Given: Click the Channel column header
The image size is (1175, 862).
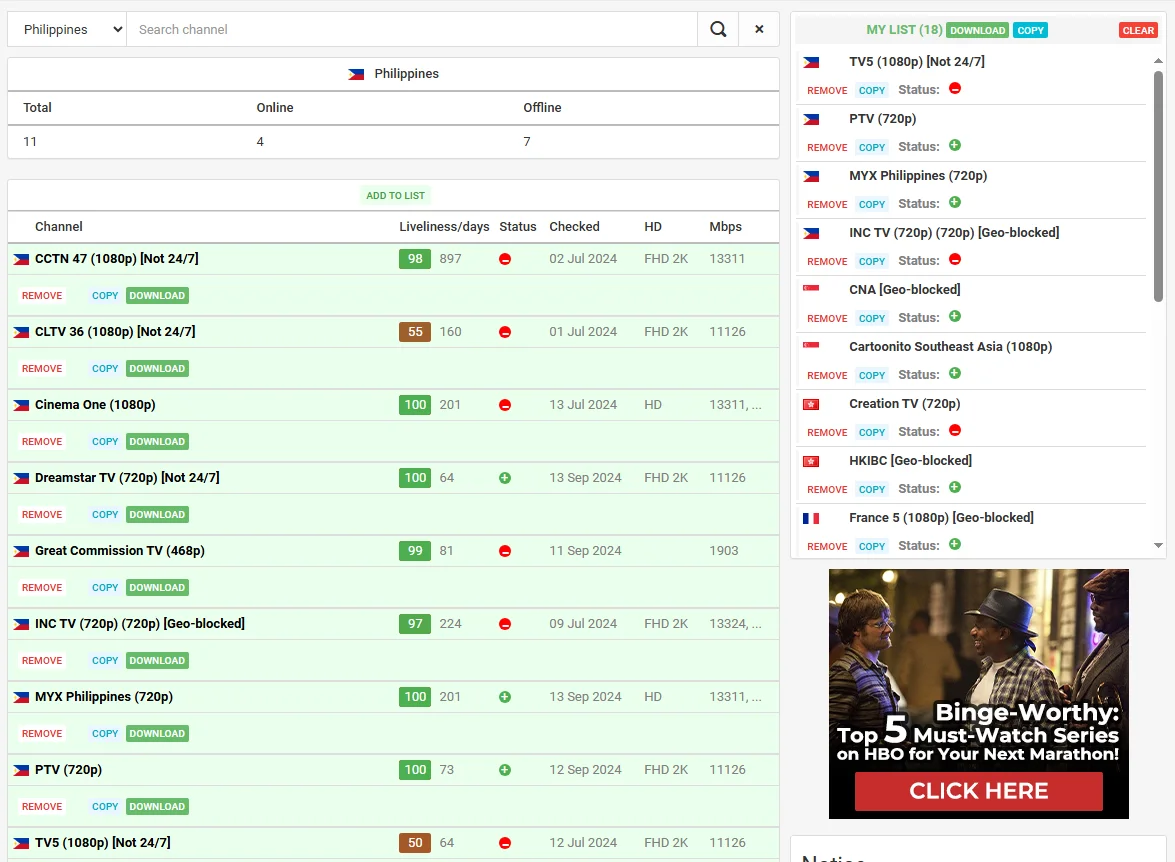Looking at the screenshot, I should [x=58, y=226].
